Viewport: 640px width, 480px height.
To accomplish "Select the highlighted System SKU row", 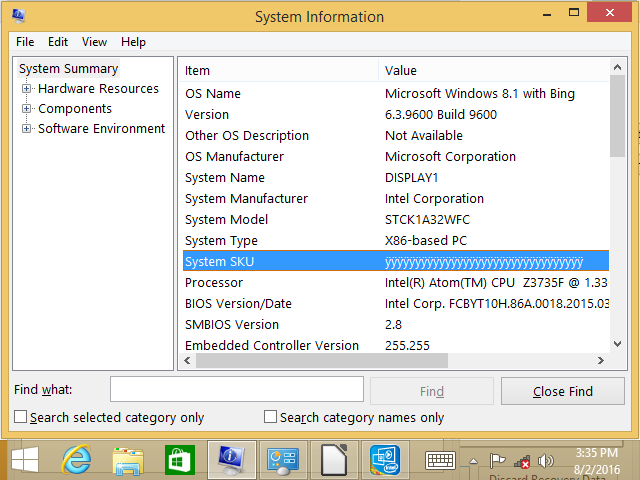I will [396, 262].
